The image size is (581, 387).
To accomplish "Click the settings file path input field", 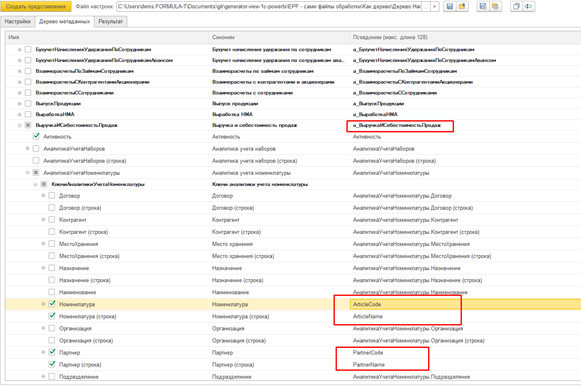I will [x=269, y=6].
